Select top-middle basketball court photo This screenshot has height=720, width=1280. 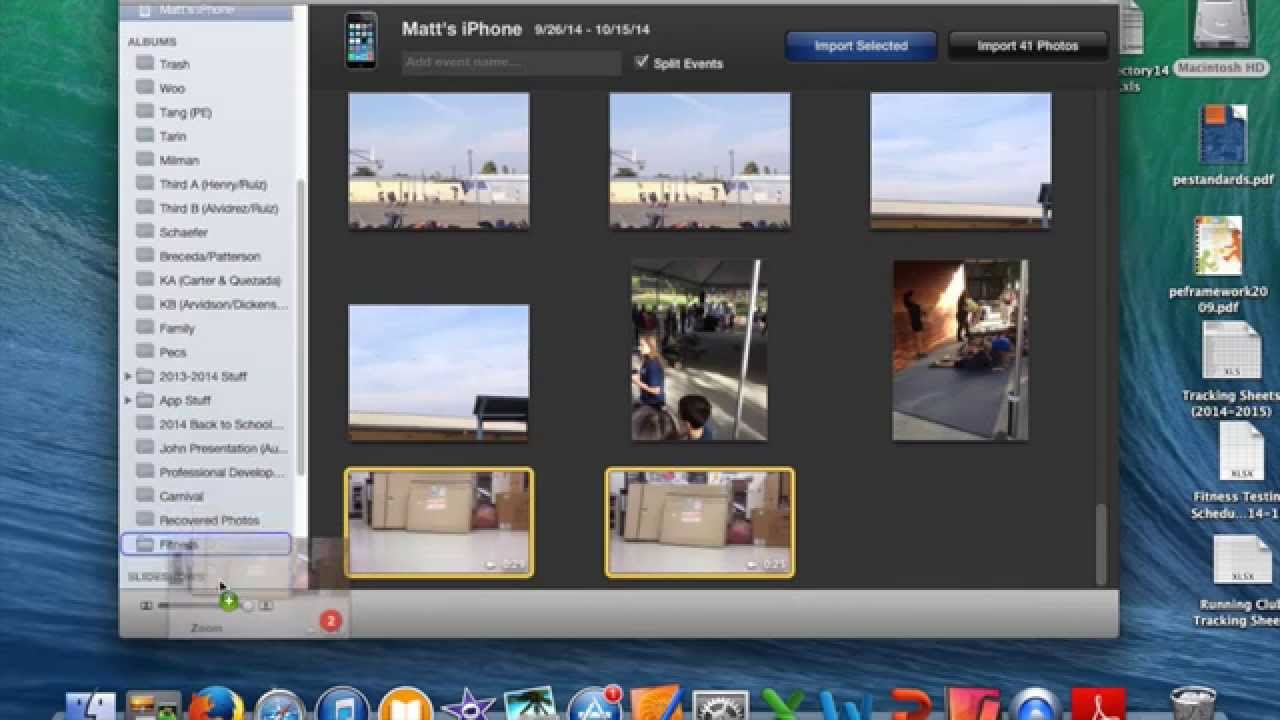700,161
